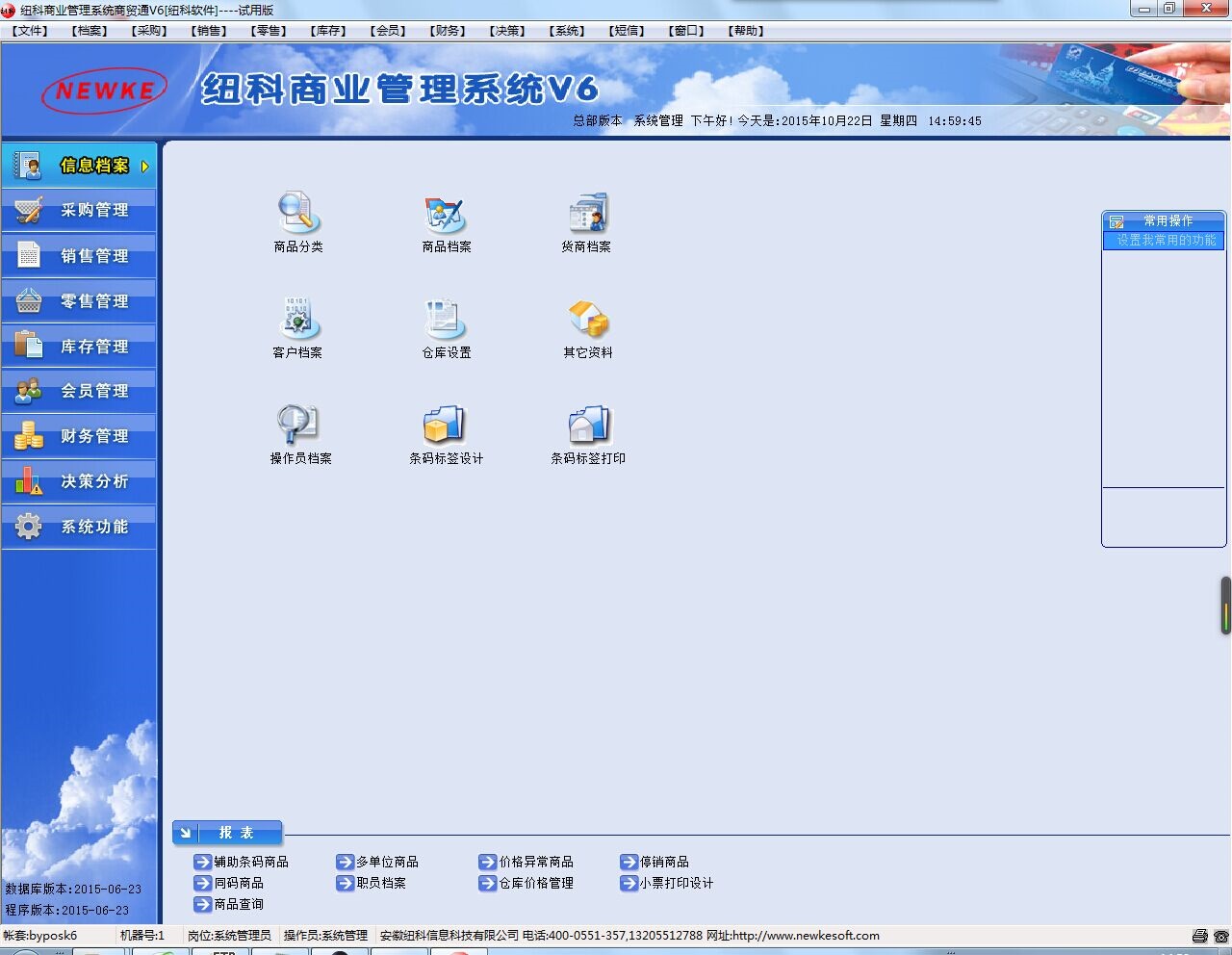
Task: Select 决策分析 in the sidebar
Action: [x=79, y=481]
